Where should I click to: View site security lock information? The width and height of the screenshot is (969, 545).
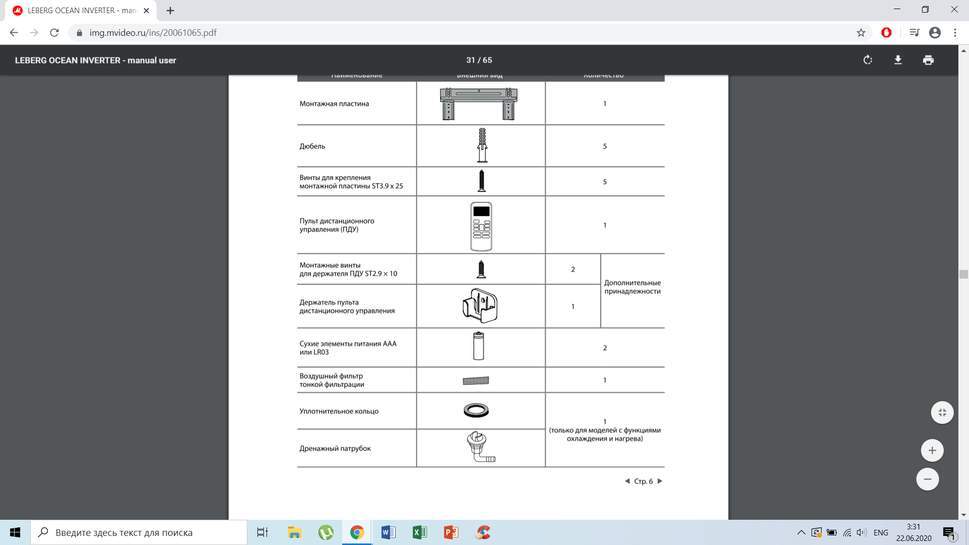tap(79, 33)
